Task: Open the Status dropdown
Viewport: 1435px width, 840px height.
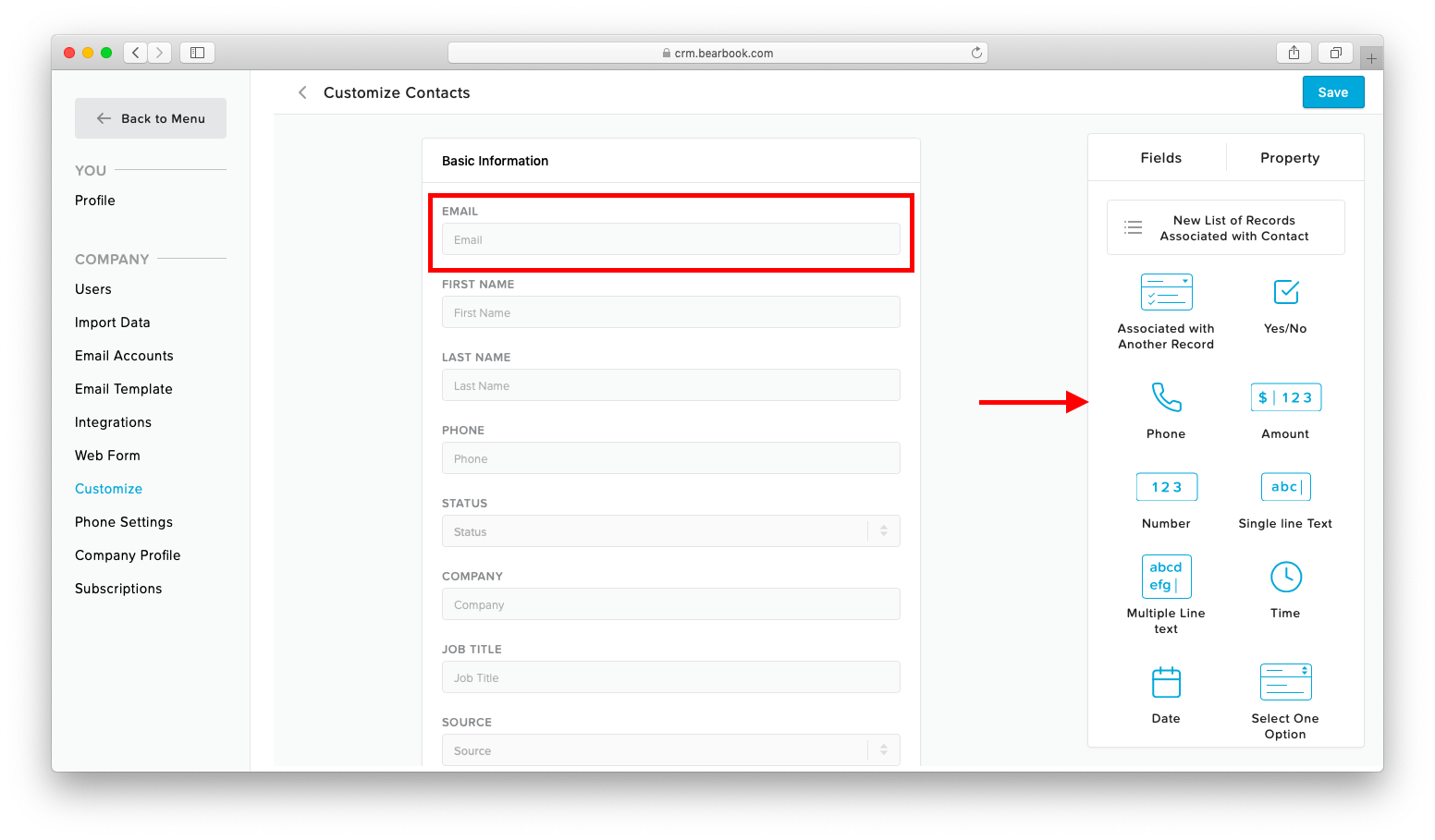Action: click(x=671, y=531)
